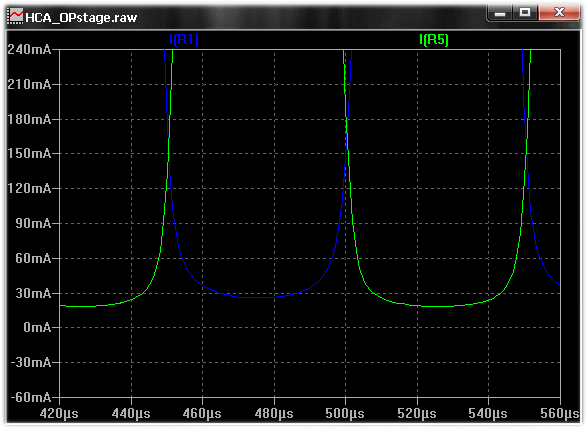Click the 500µs time axis label
This screenshot has width=587, height=428.
(x=345, y=414)
